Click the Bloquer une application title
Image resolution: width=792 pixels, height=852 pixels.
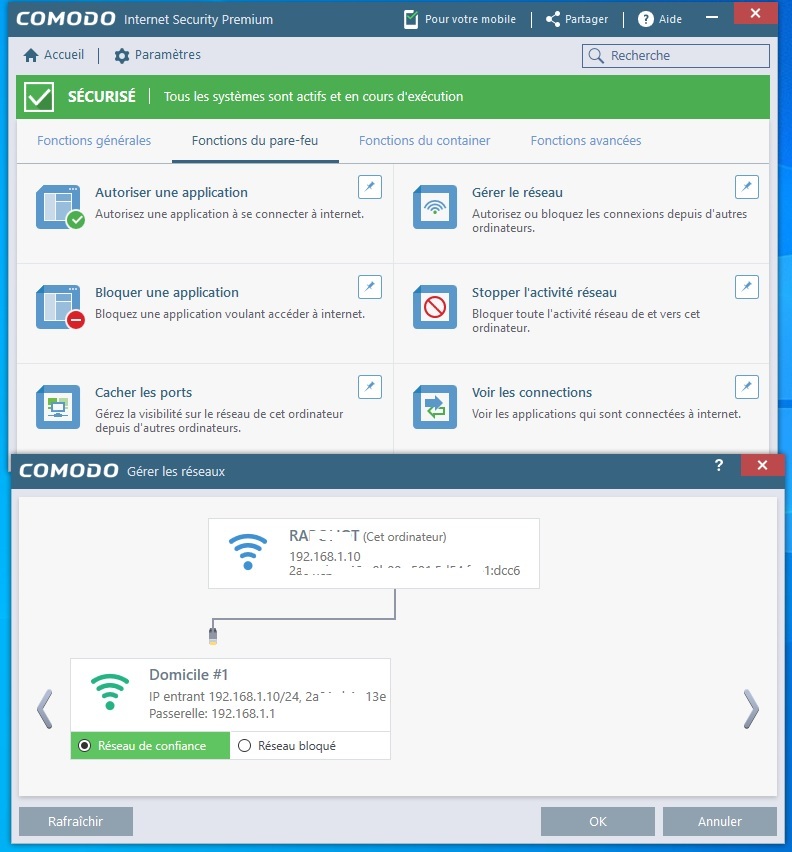167,292
